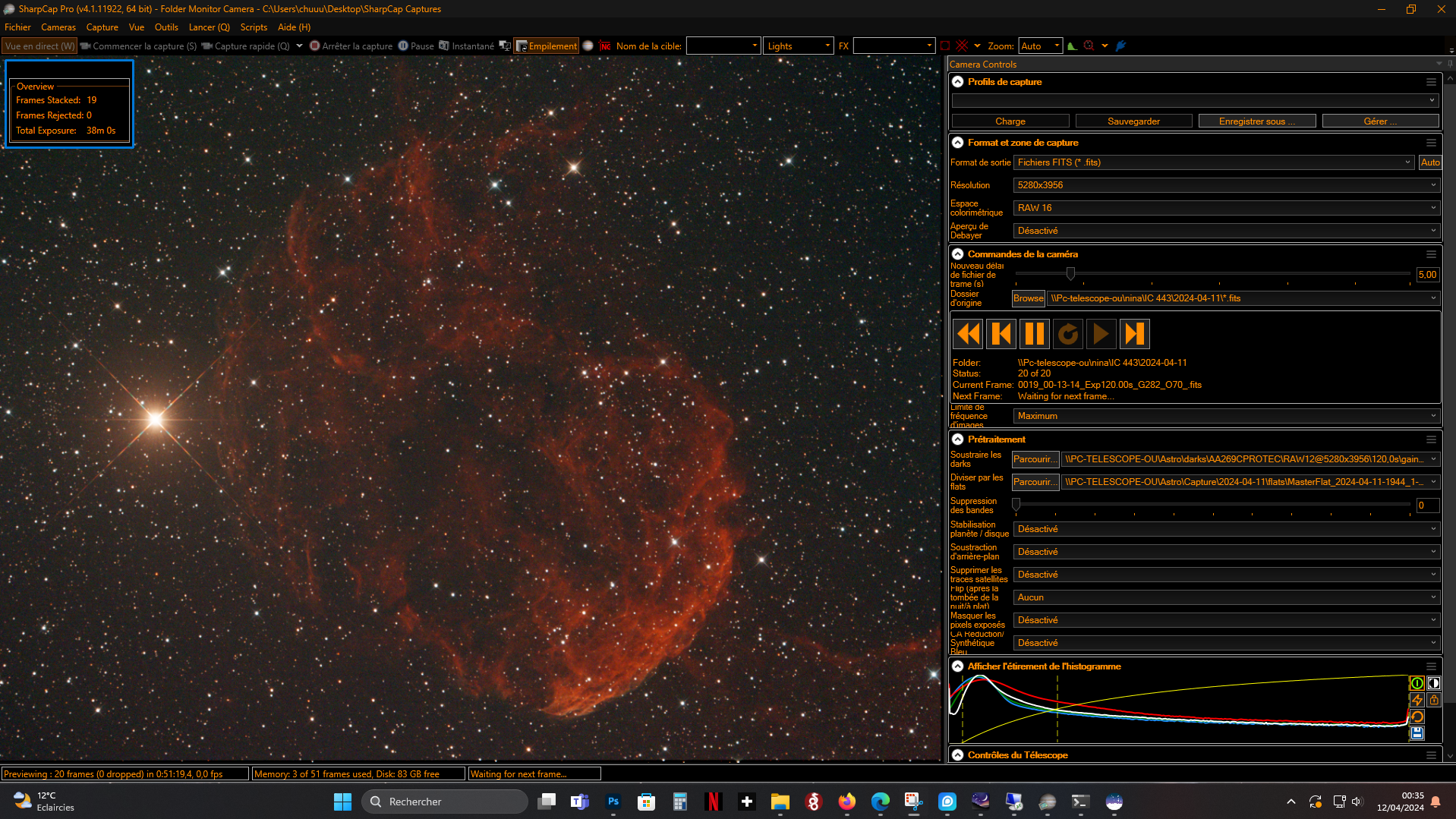Open the FX effects dropdown

pyautogui.click(x=893, y=46)
